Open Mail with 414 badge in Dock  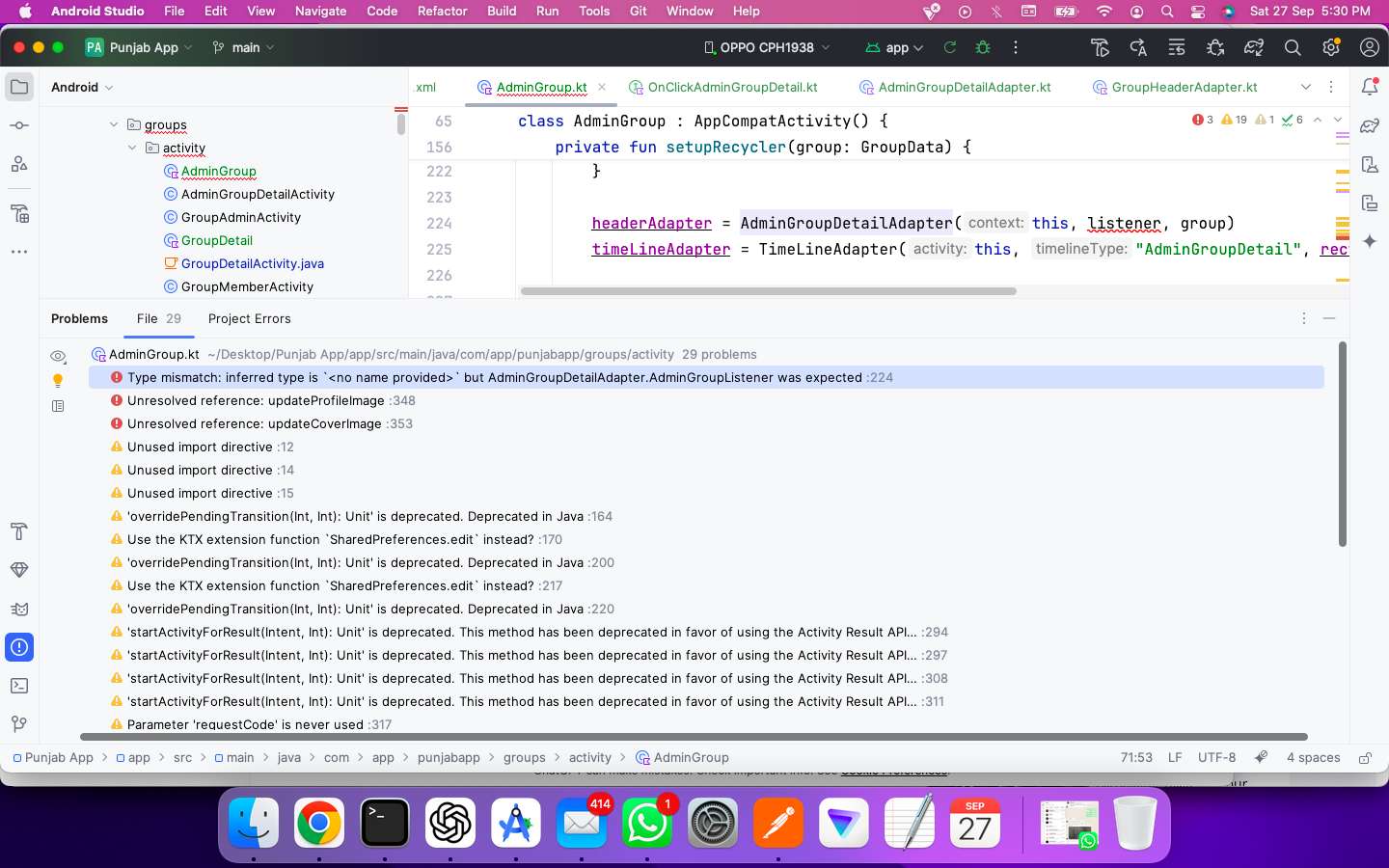[x=581, y=824]
